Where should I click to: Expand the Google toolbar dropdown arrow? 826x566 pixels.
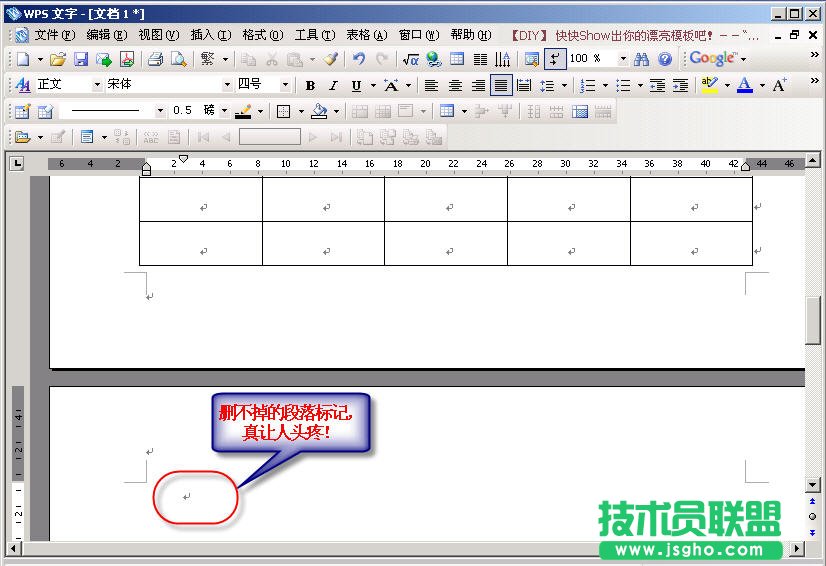pyautogui.click(x=744, y=60)
